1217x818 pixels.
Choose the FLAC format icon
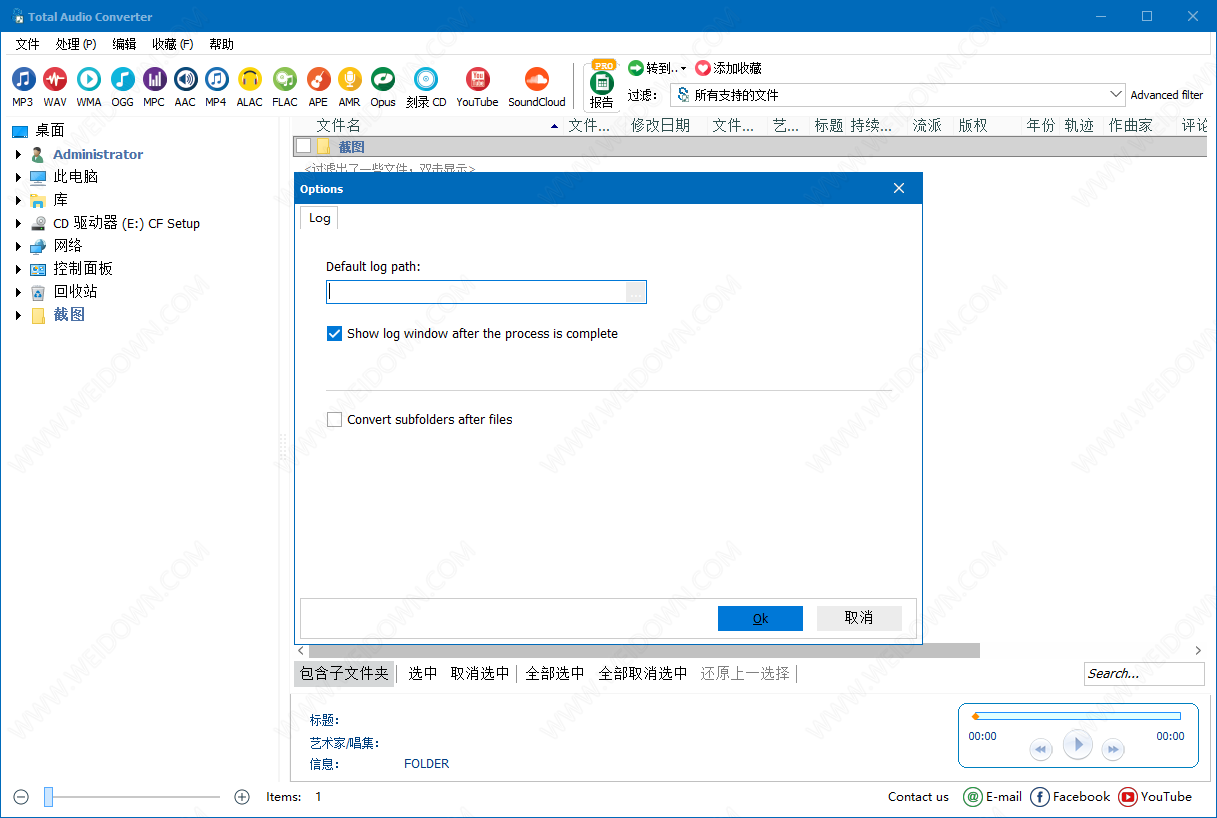click(285, 80)
